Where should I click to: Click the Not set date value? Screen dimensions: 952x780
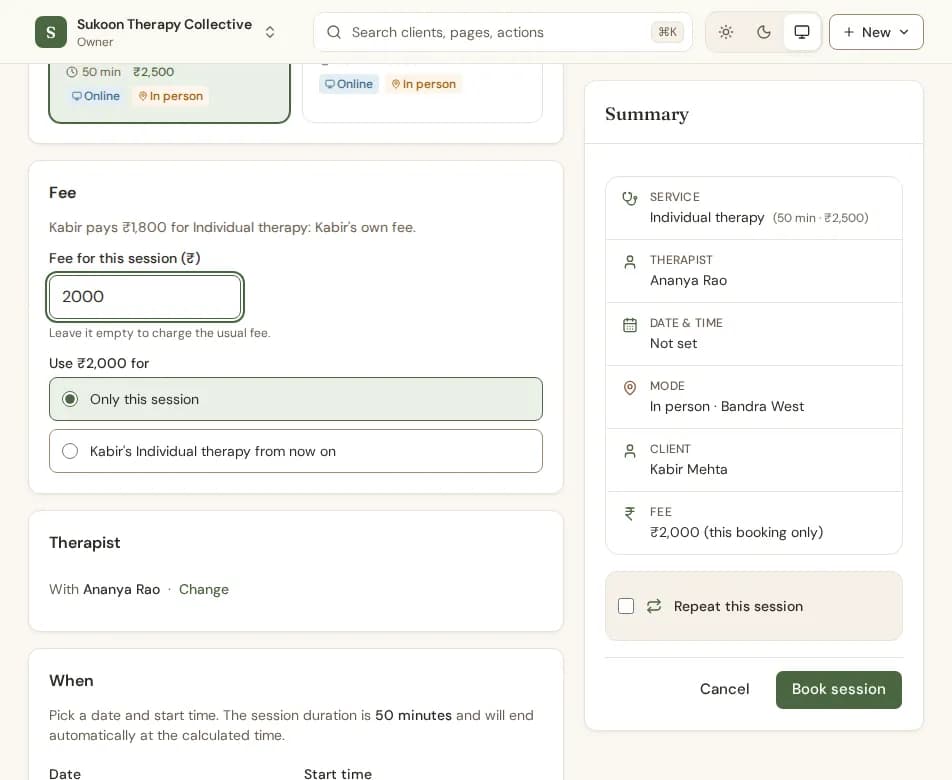click(673, 343)
